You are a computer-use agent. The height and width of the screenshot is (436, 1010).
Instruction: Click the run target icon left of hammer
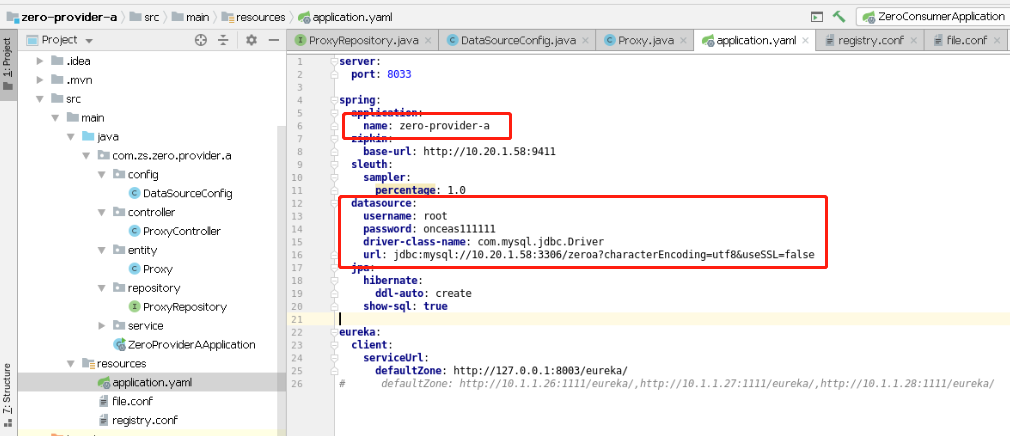click(817, 17)
